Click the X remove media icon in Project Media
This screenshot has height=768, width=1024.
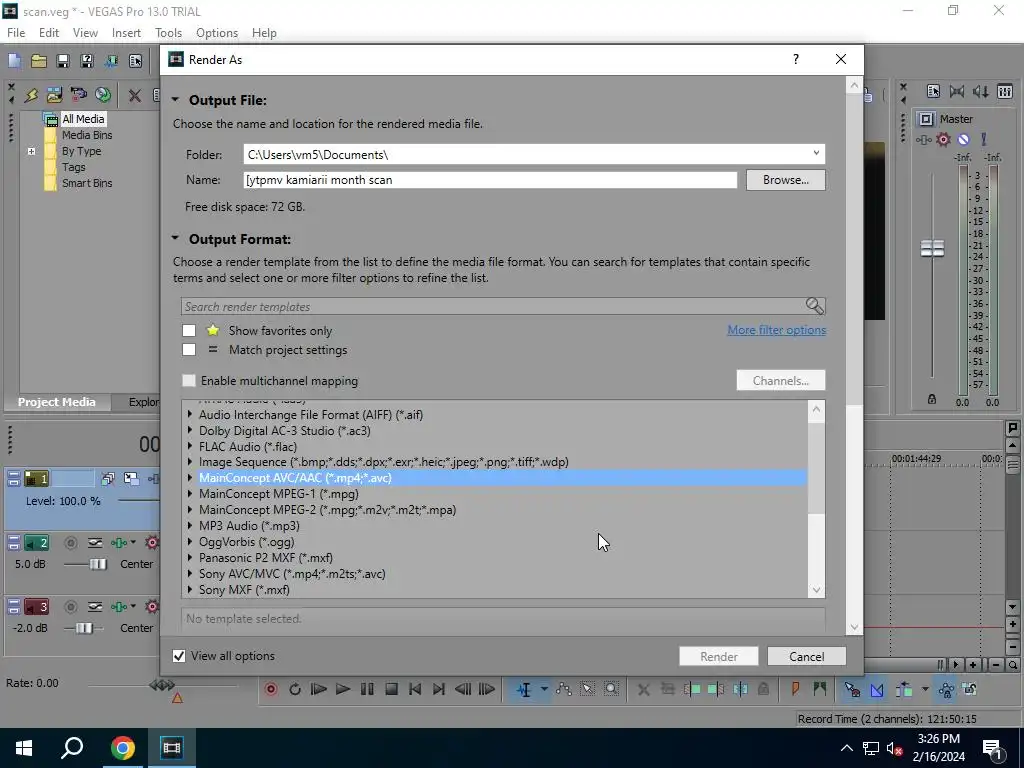click(135, 95)
